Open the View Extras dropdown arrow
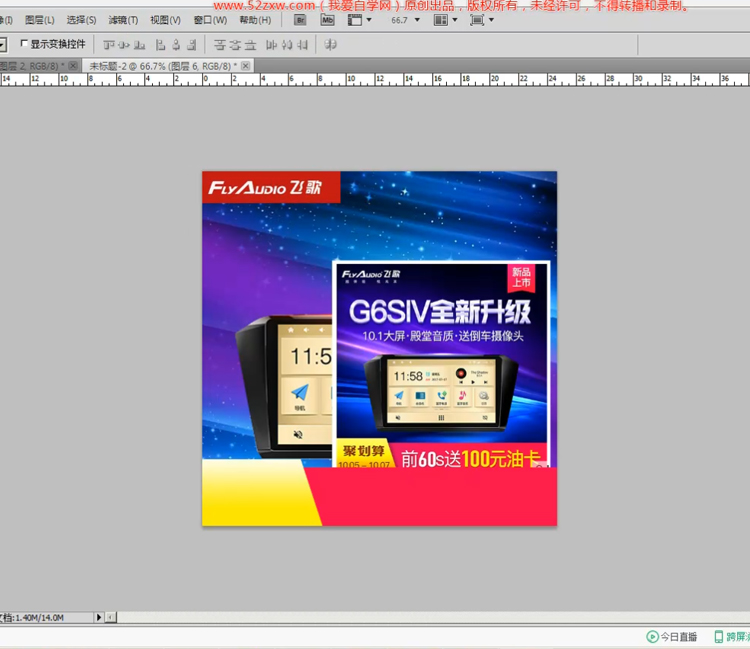Viewport: 750px width, 649px height. (x=369, y=20)
